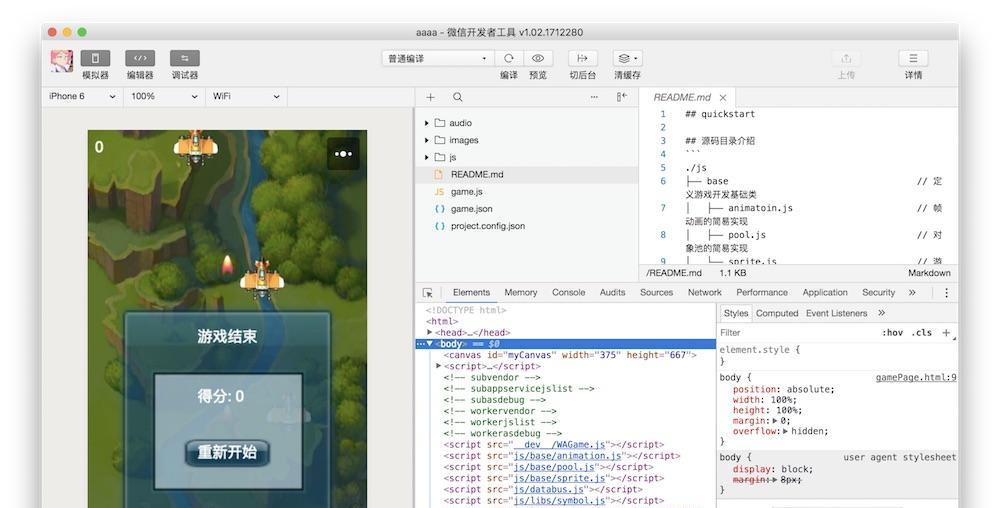Select the Styles pane tab
The width and height of the screenshot is (1000, 508).
click(735, 314)
